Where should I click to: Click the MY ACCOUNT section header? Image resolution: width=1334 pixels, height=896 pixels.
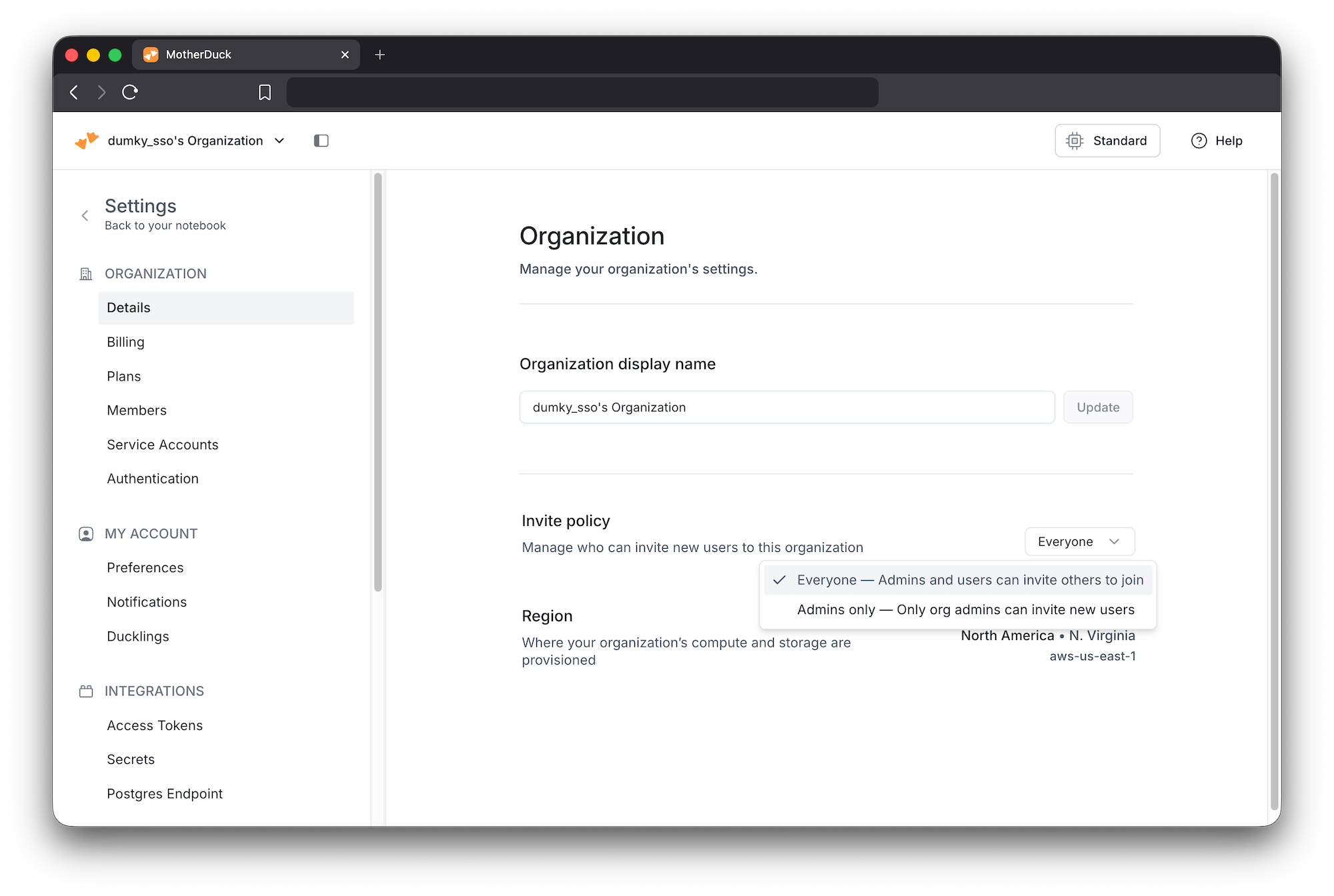[x=151, y=534]
